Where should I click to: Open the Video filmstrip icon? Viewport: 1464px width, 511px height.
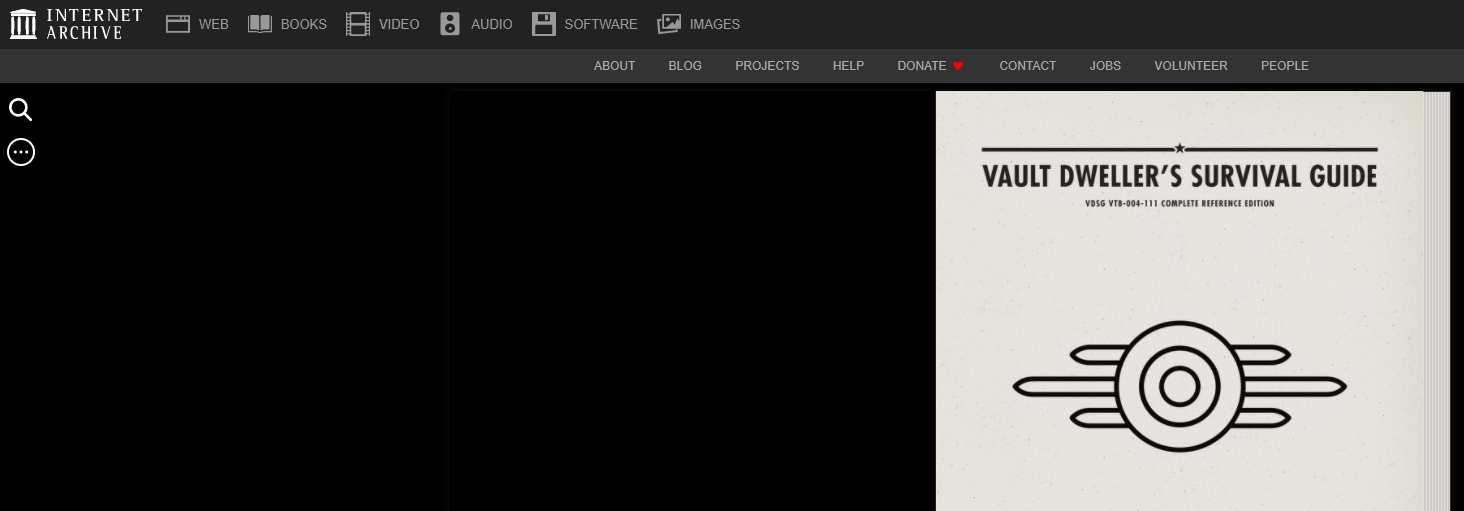357,24
